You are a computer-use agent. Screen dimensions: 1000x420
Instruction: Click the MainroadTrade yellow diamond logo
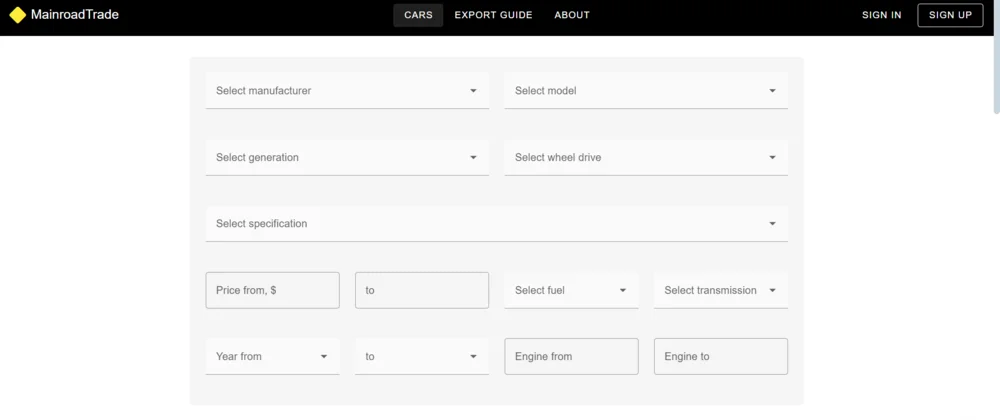17,15
